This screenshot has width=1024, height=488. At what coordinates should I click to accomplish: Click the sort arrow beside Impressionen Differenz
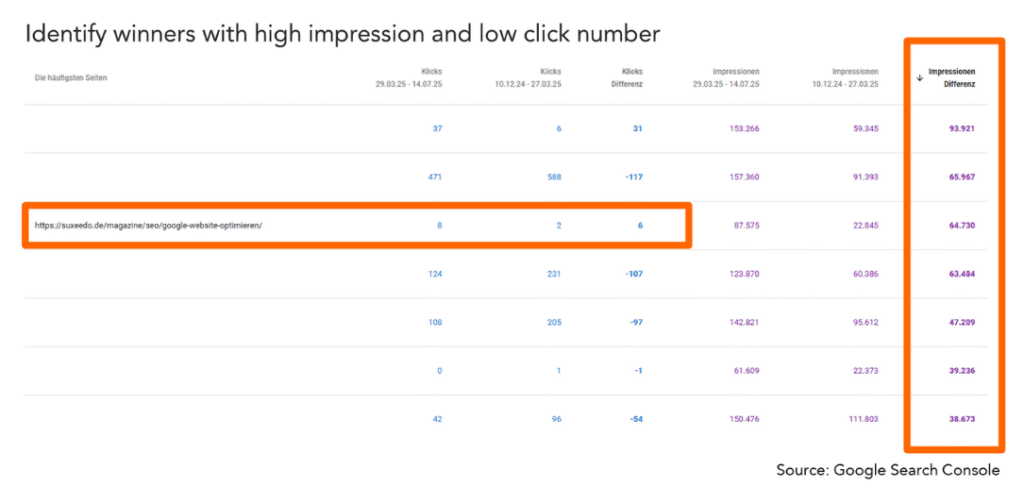(920, 78)
